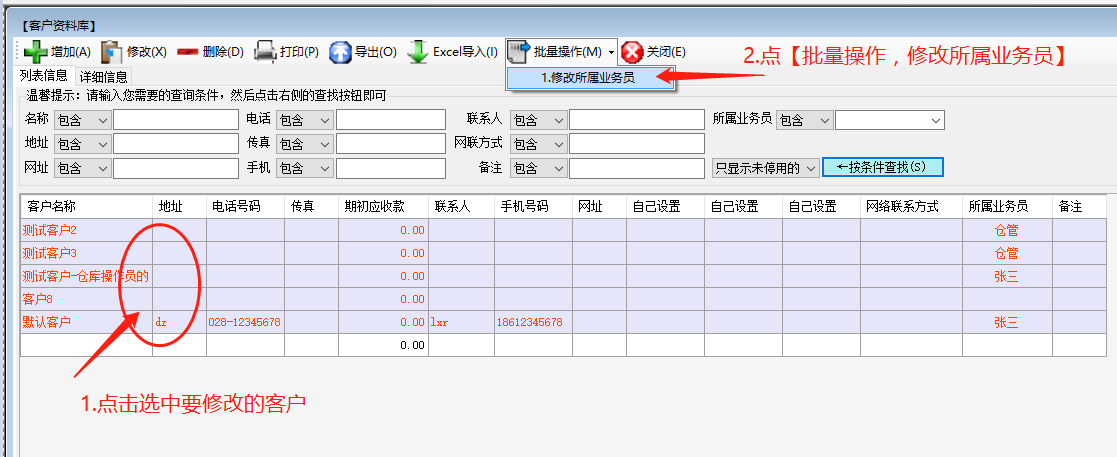Viewport: 1117px width, 457px height.
Task: Select 修改所属业务员 from the batch menu
Action: pos(587,77)
